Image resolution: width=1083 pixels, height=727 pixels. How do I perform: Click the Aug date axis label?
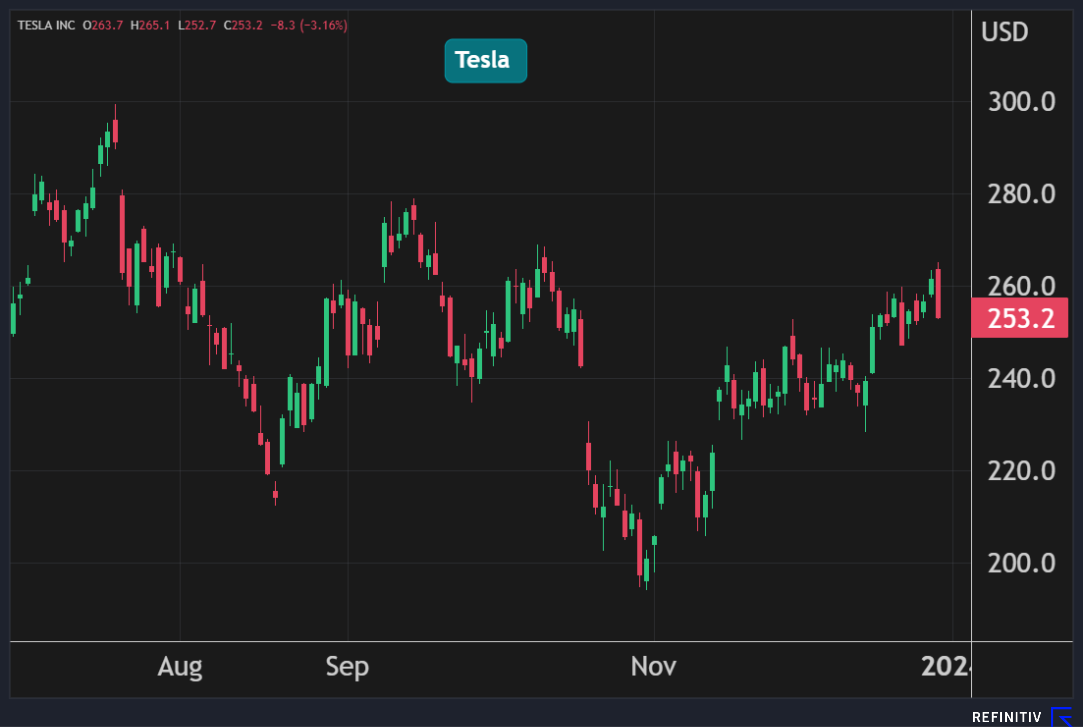[x=180, y=667]
